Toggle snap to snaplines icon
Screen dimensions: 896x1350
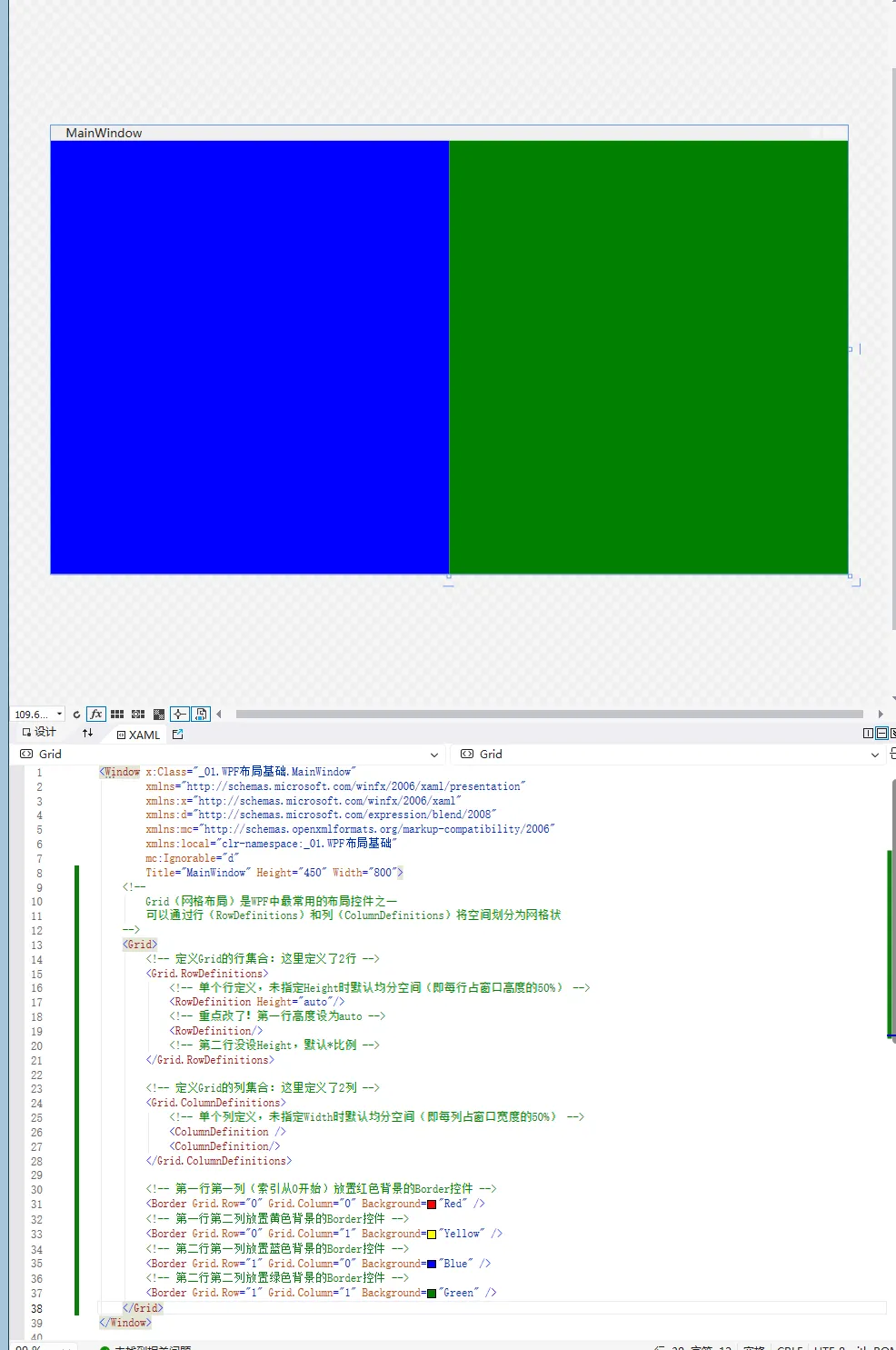[x=180, y=715]
